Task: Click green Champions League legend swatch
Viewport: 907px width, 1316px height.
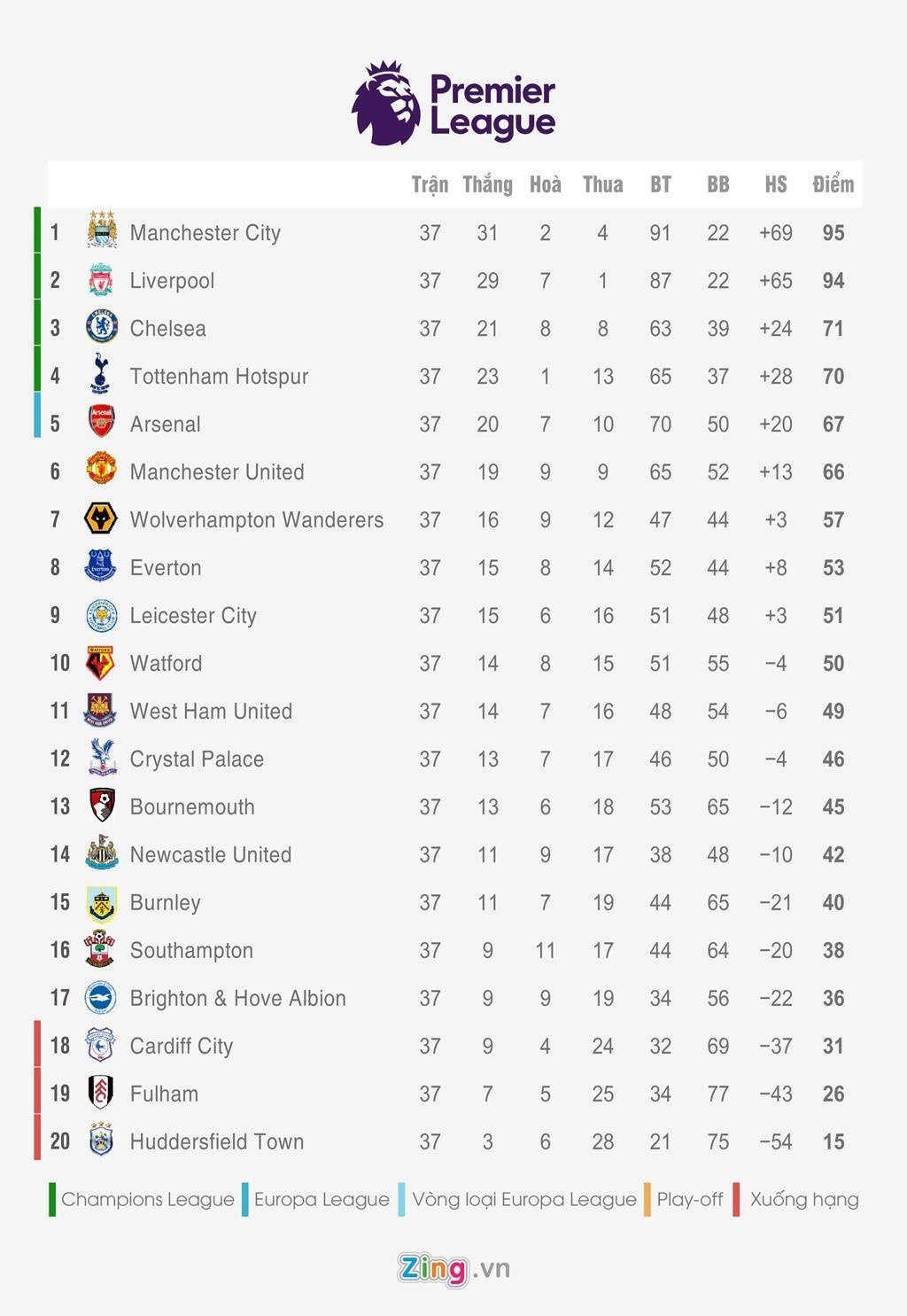Action: click(53, 1199)
